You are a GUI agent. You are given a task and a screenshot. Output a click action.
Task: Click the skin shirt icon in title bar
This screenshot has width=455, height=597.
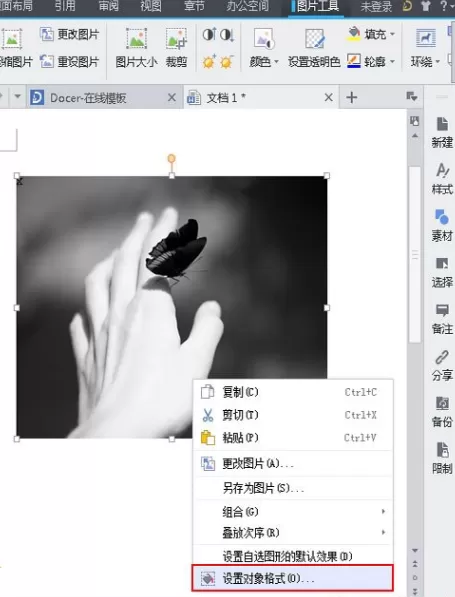[x=426, y=6]
